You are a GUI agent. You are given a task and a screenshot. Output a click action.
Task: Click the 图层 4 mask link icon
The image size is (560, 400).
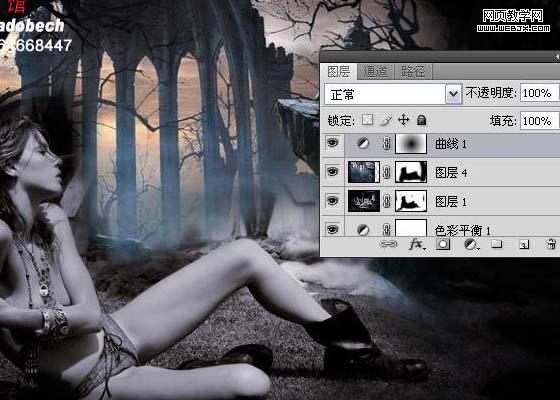[x=386, y=172]
